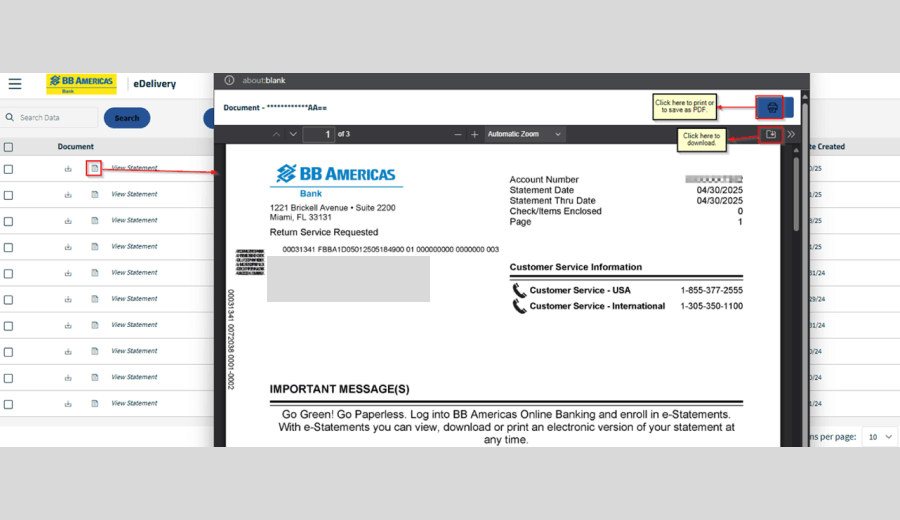Click the download icon in the fifth row
Viewport: 900px width, 520px height.
68,273
